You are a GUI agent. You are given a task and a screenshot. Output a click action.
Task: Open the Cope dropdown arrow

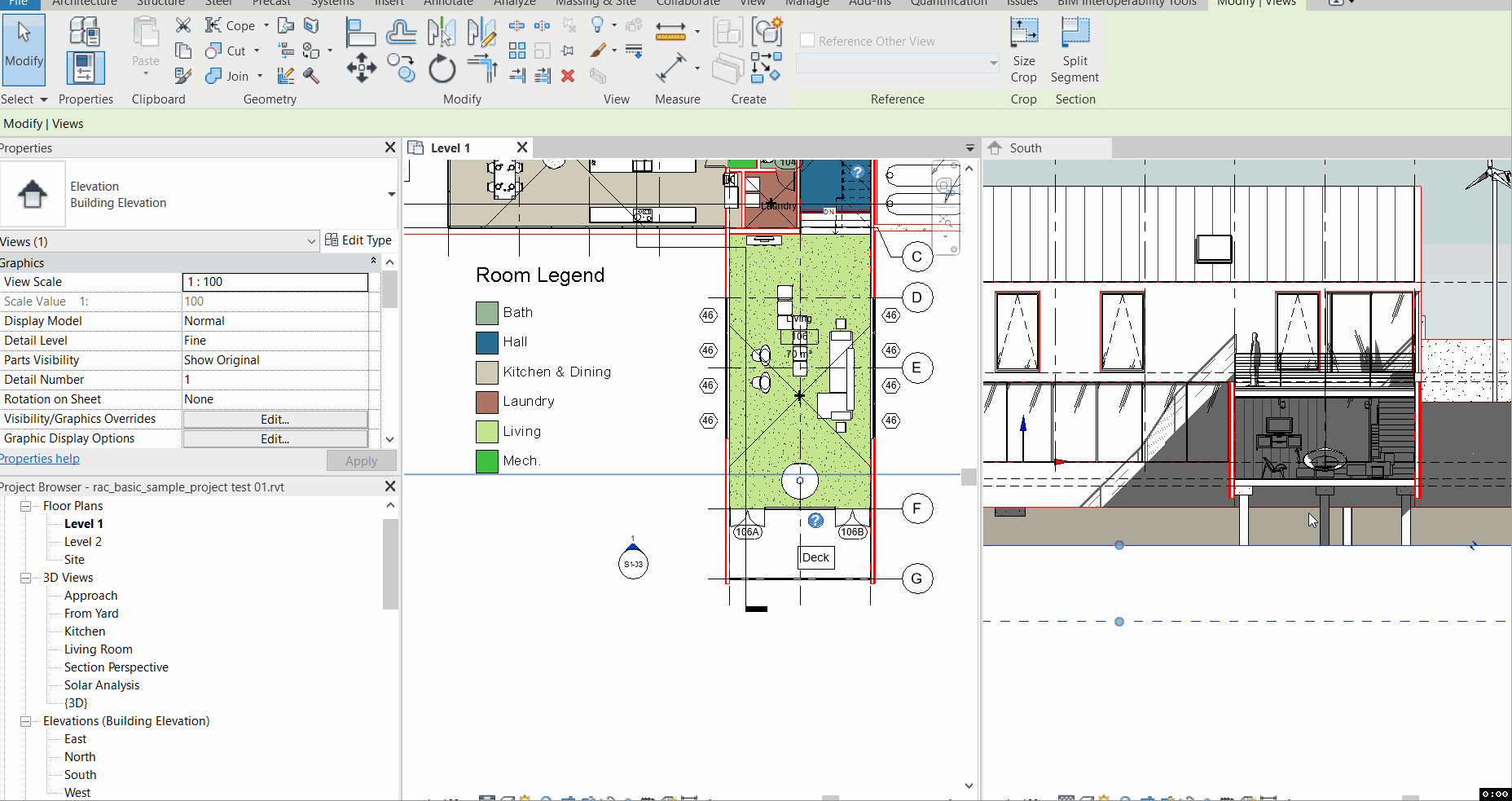[x=266, y=25]
